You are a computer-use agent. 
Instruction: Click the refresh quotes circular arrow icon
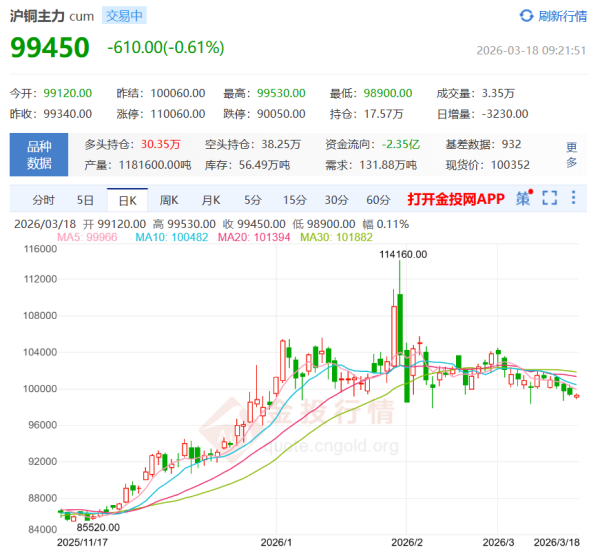click(x=526, y=16)
